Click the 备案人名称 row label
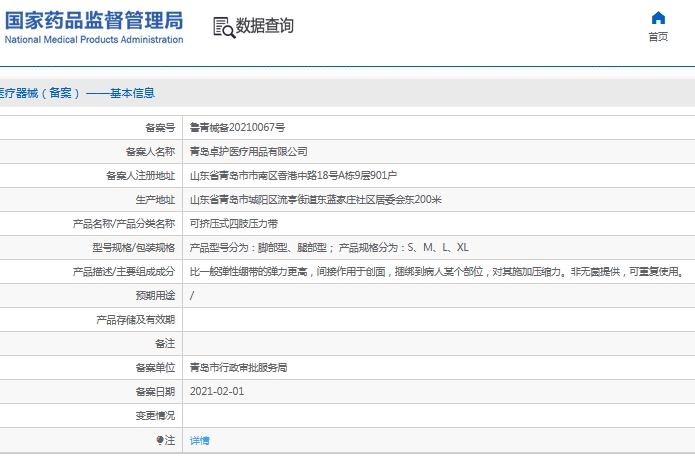Viewport: 695px width, 462px height. click(150, 152)
